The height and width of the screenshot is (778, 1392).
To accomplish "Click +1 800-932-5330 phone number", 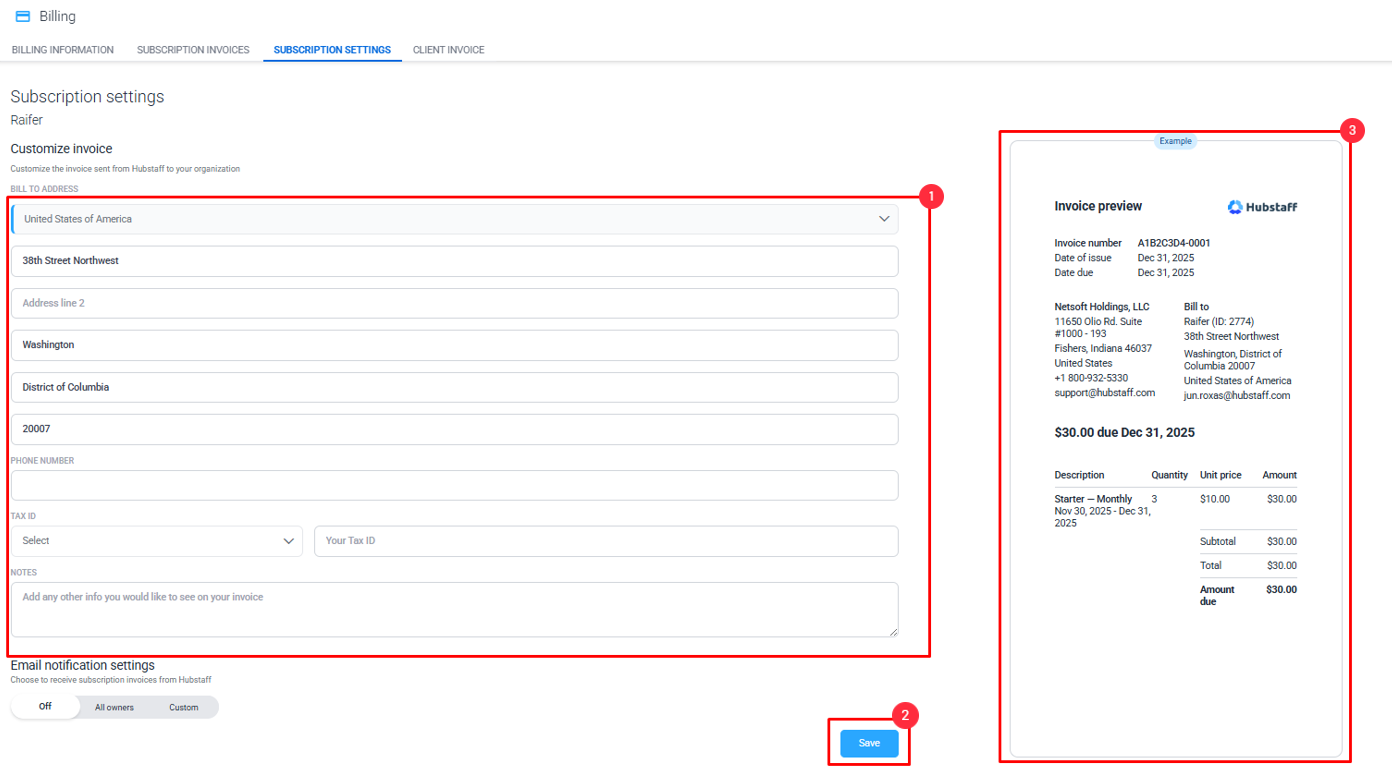I will [1091, 378].
